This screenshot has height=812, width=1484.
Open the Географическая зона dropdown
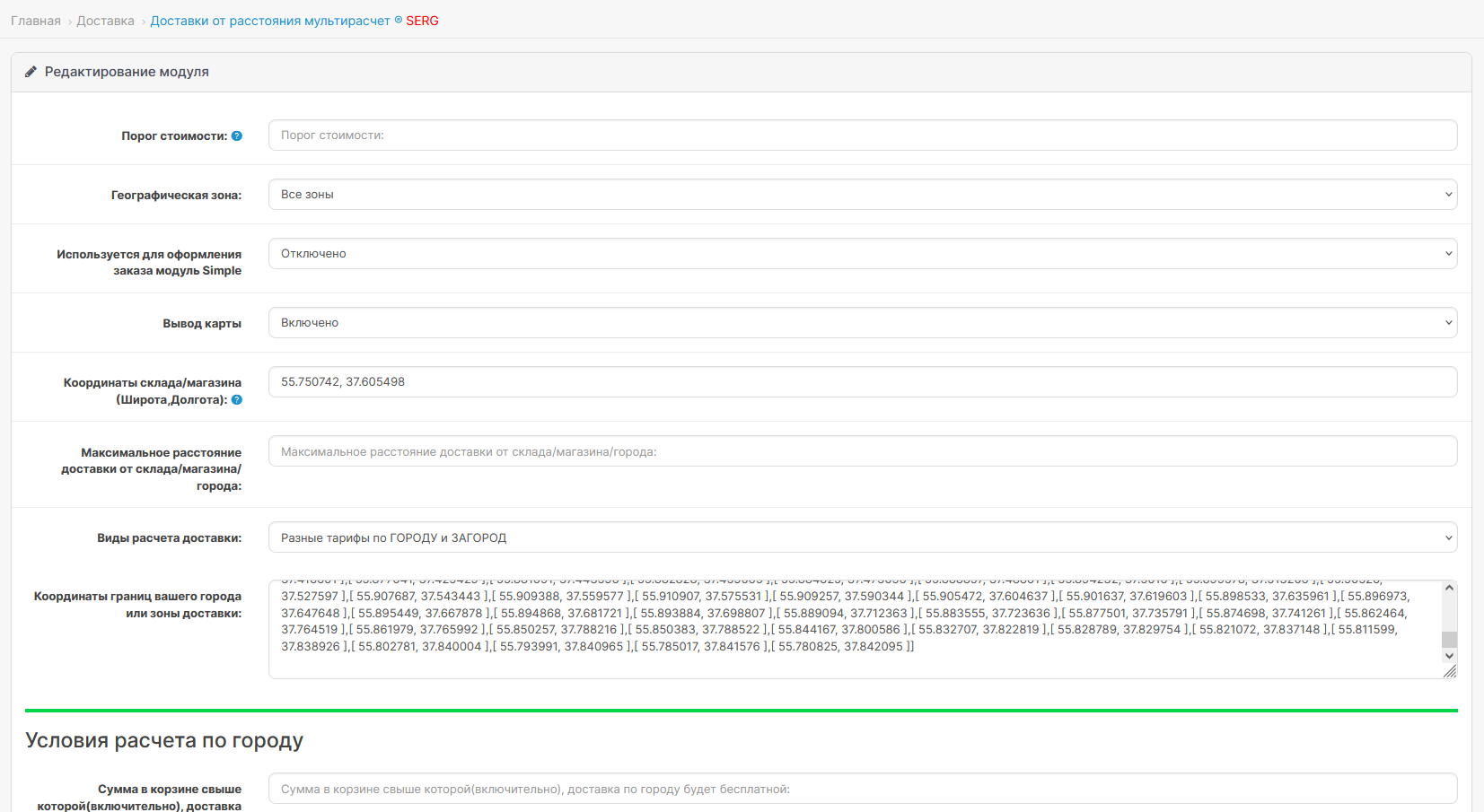click(862, 195)
